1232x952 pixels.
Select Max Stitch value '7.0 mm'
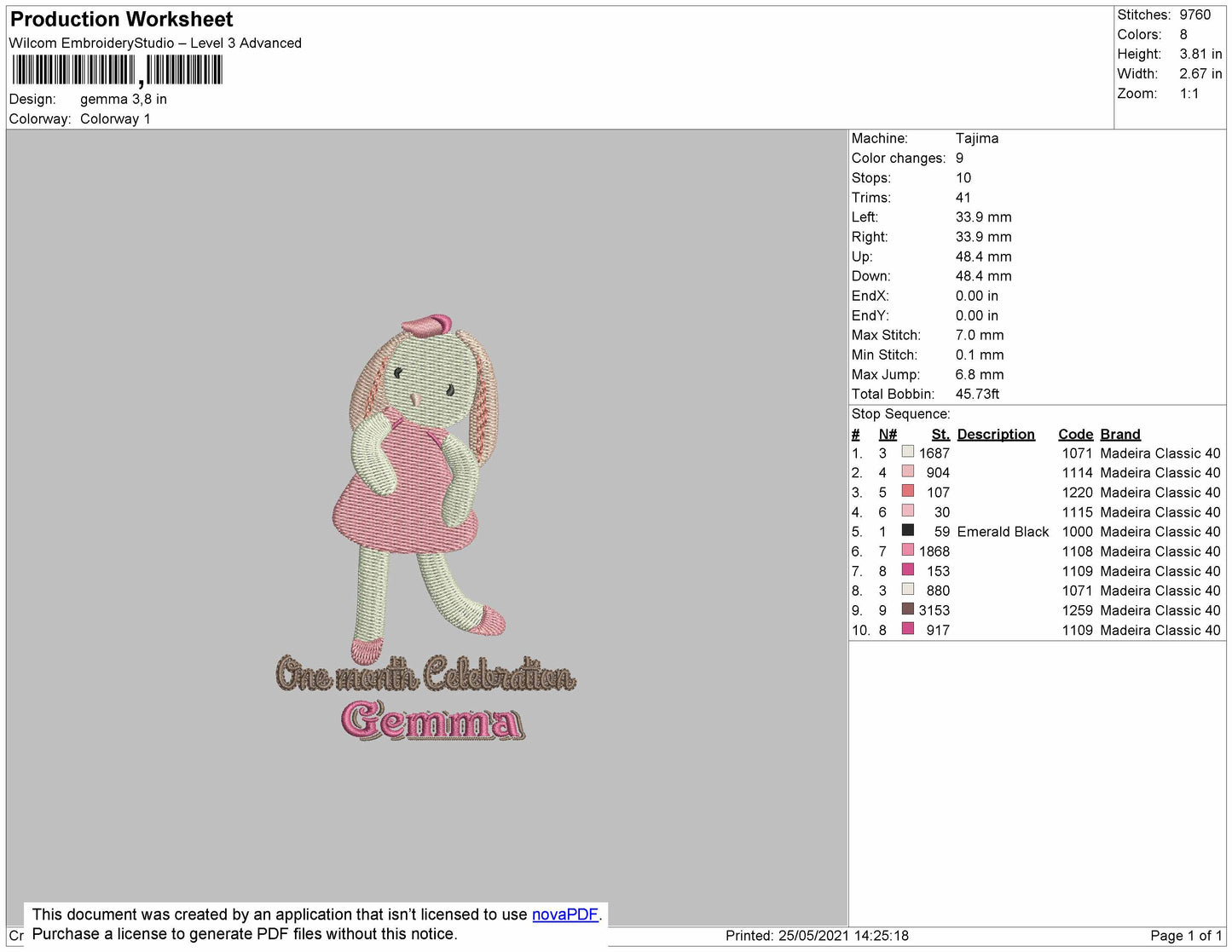tap(980, 335)
